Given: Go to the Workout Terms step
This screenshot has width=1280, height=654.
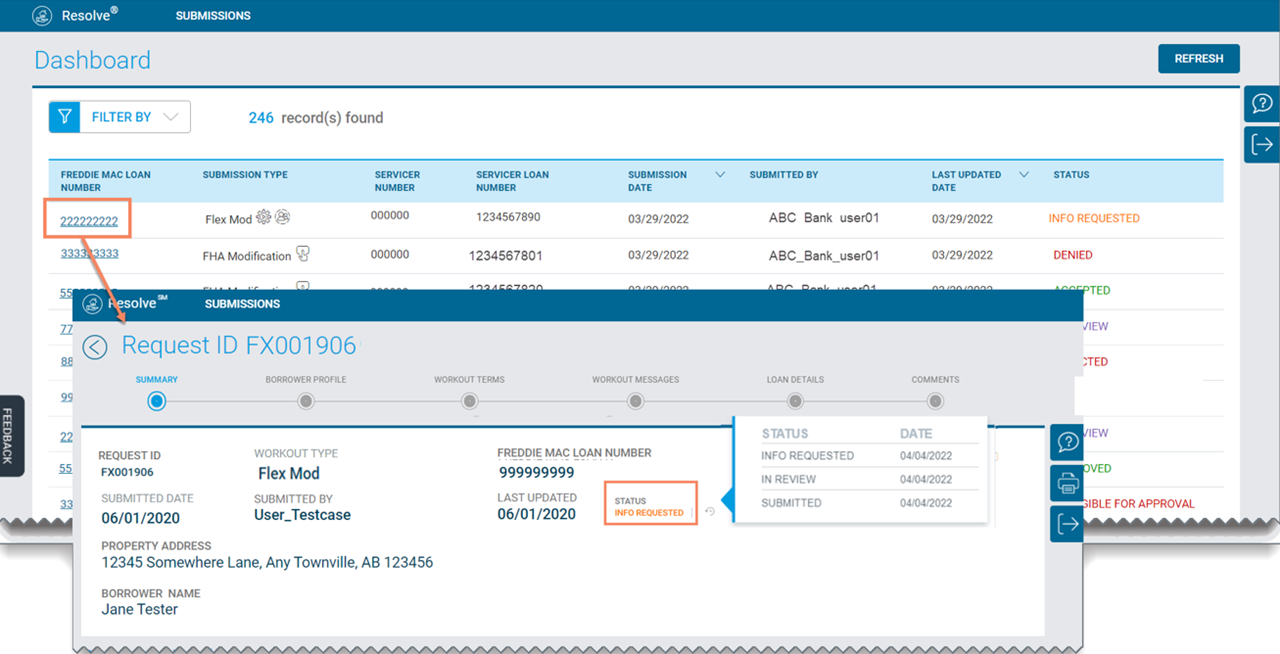Looking at the screenshot, I should click(469, 401).
